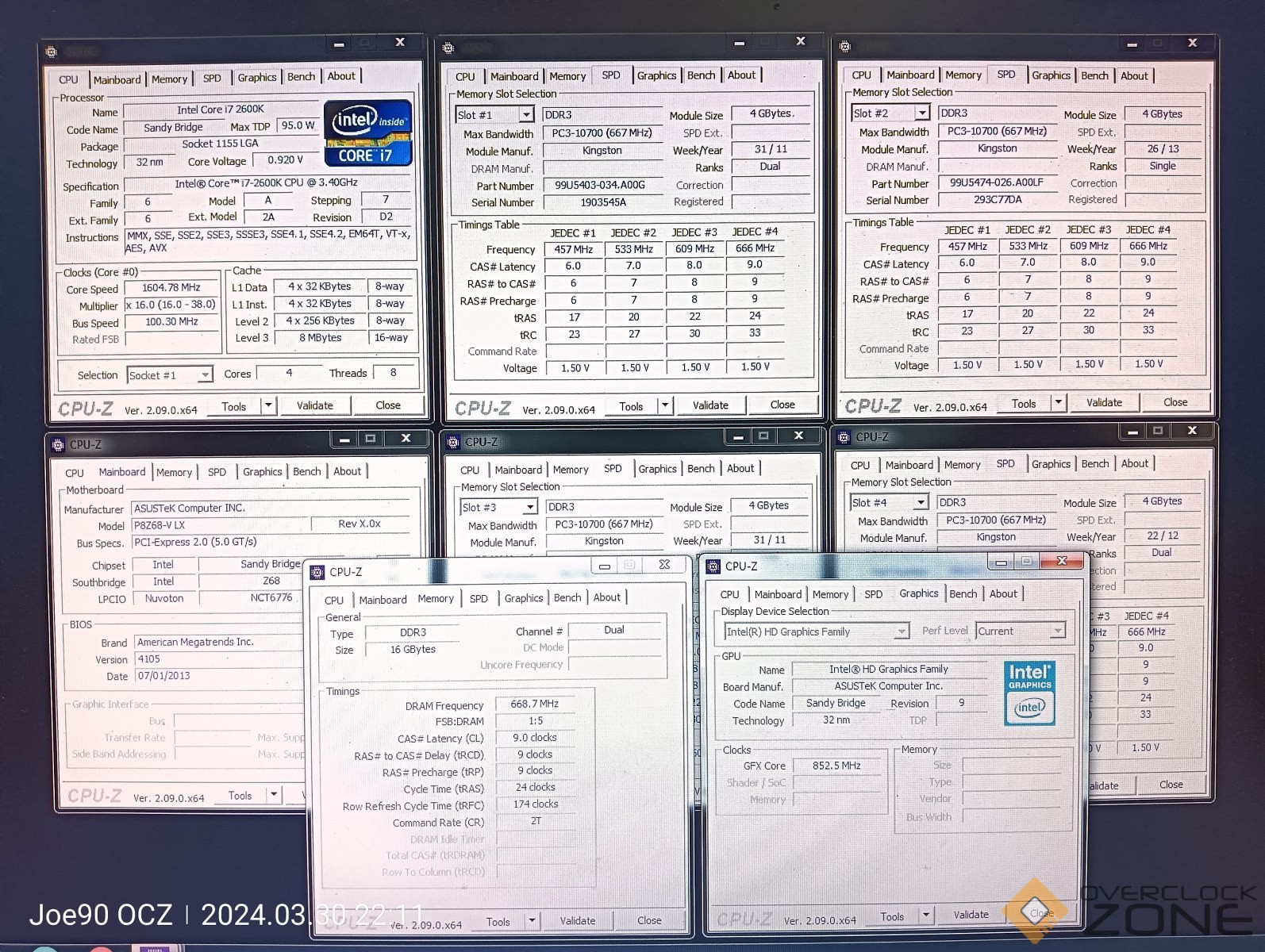Click Validate in Slot #1 window

(710, 405)
